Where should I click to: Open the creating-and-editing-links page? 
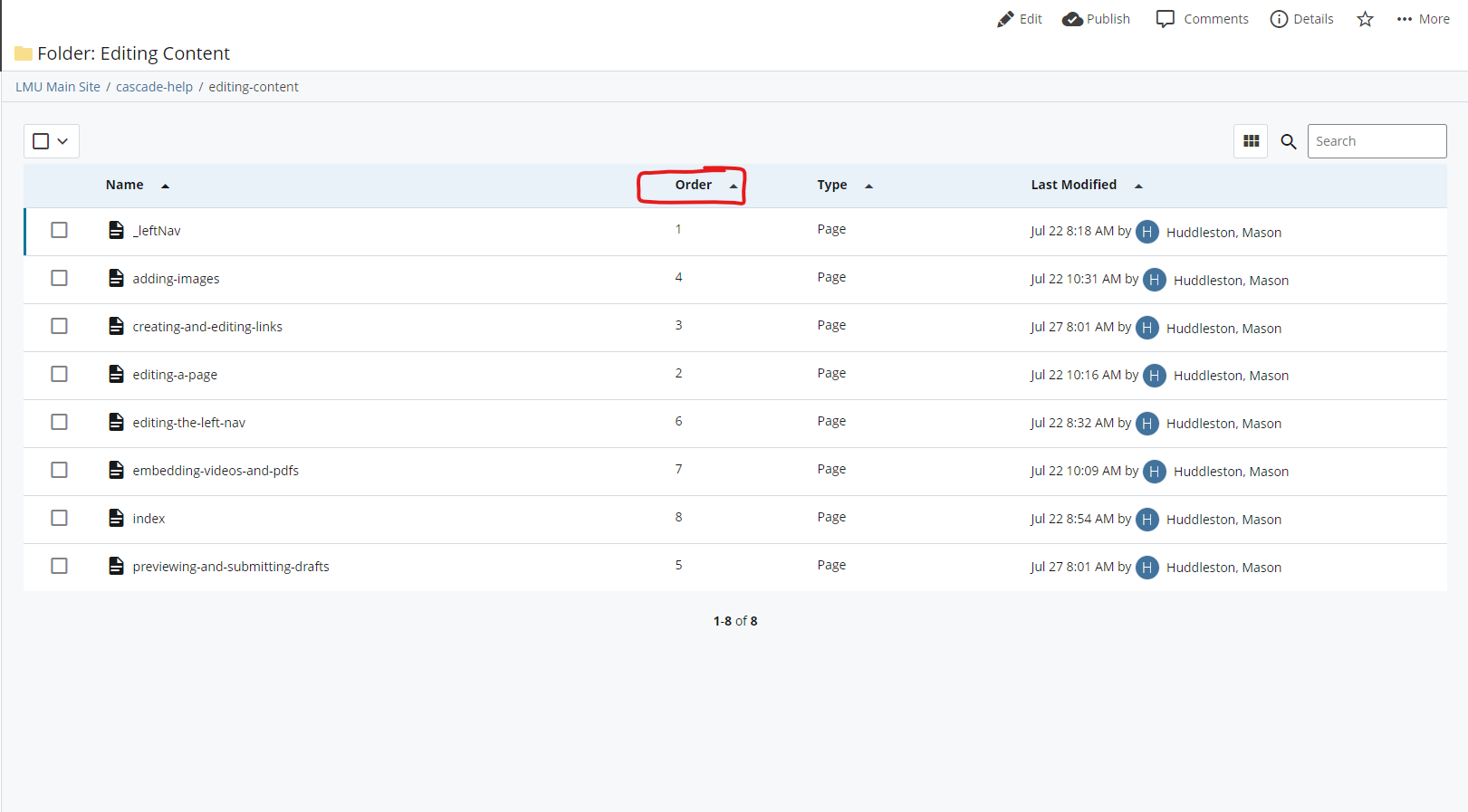207,327
